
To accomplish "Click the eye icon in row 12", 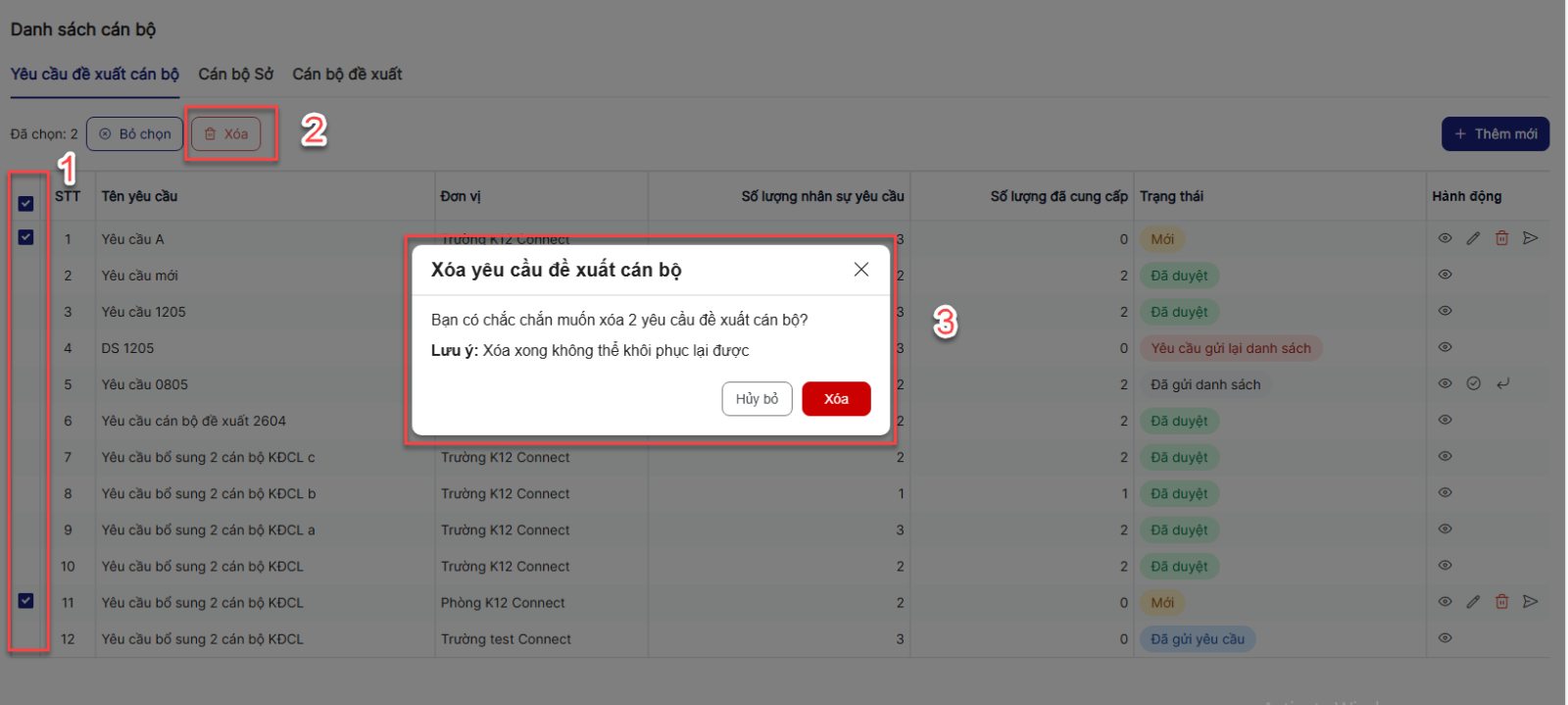I will pyautogui.click(x=1445, y=638).
